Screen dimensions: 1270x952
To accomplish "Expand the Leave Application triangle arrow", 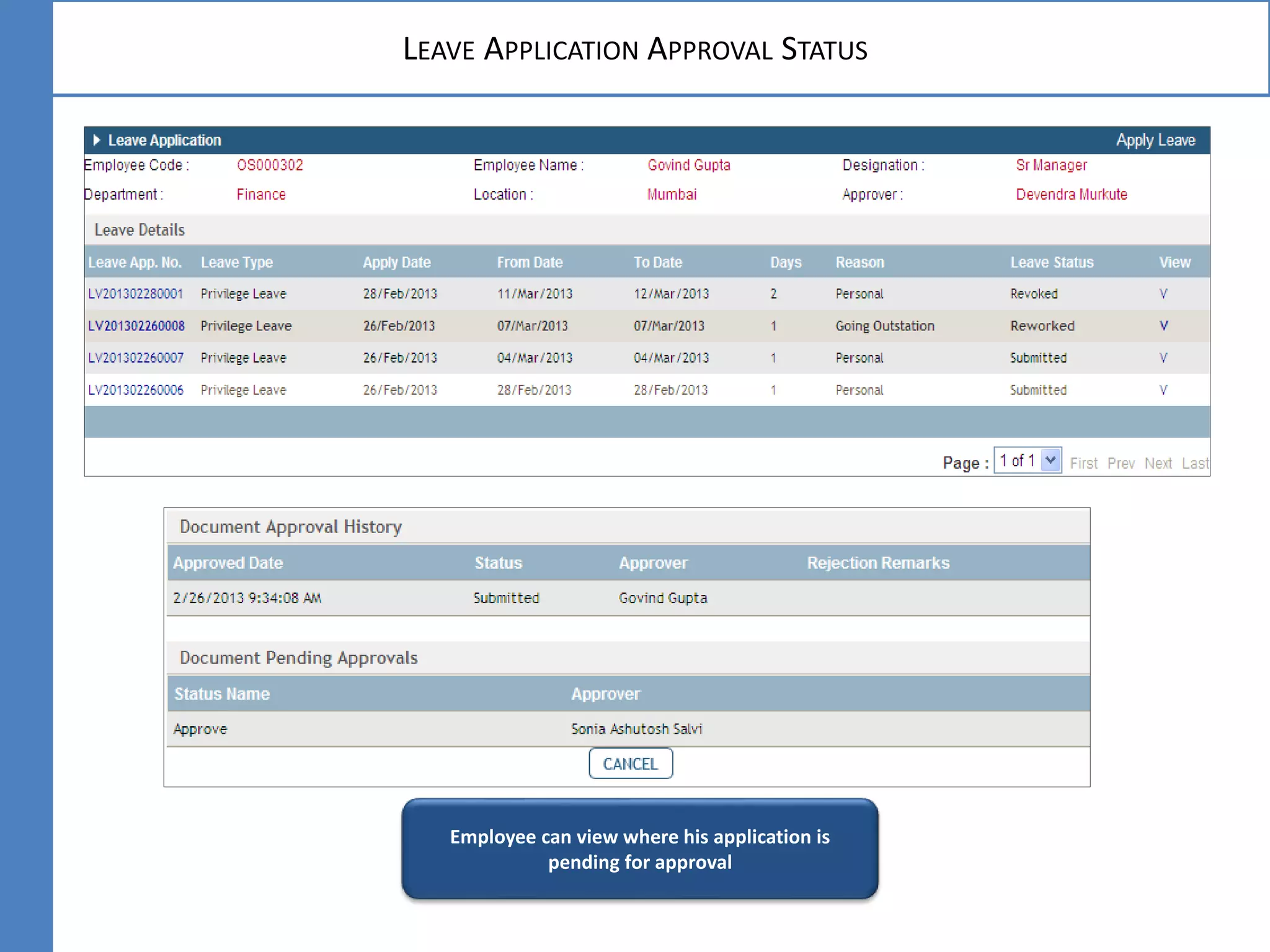I will [x=97, y=140].
